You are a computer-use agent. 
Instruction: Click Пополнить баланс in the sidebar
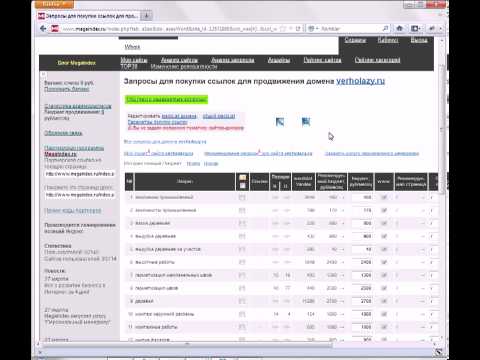click(67, 89)
